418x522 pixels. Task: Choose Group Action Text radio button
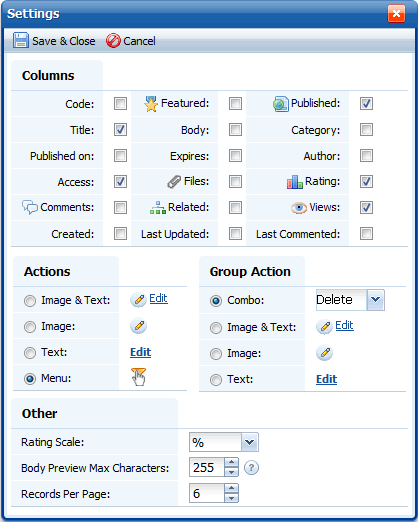pyautogui.click(x=216, y=380)
